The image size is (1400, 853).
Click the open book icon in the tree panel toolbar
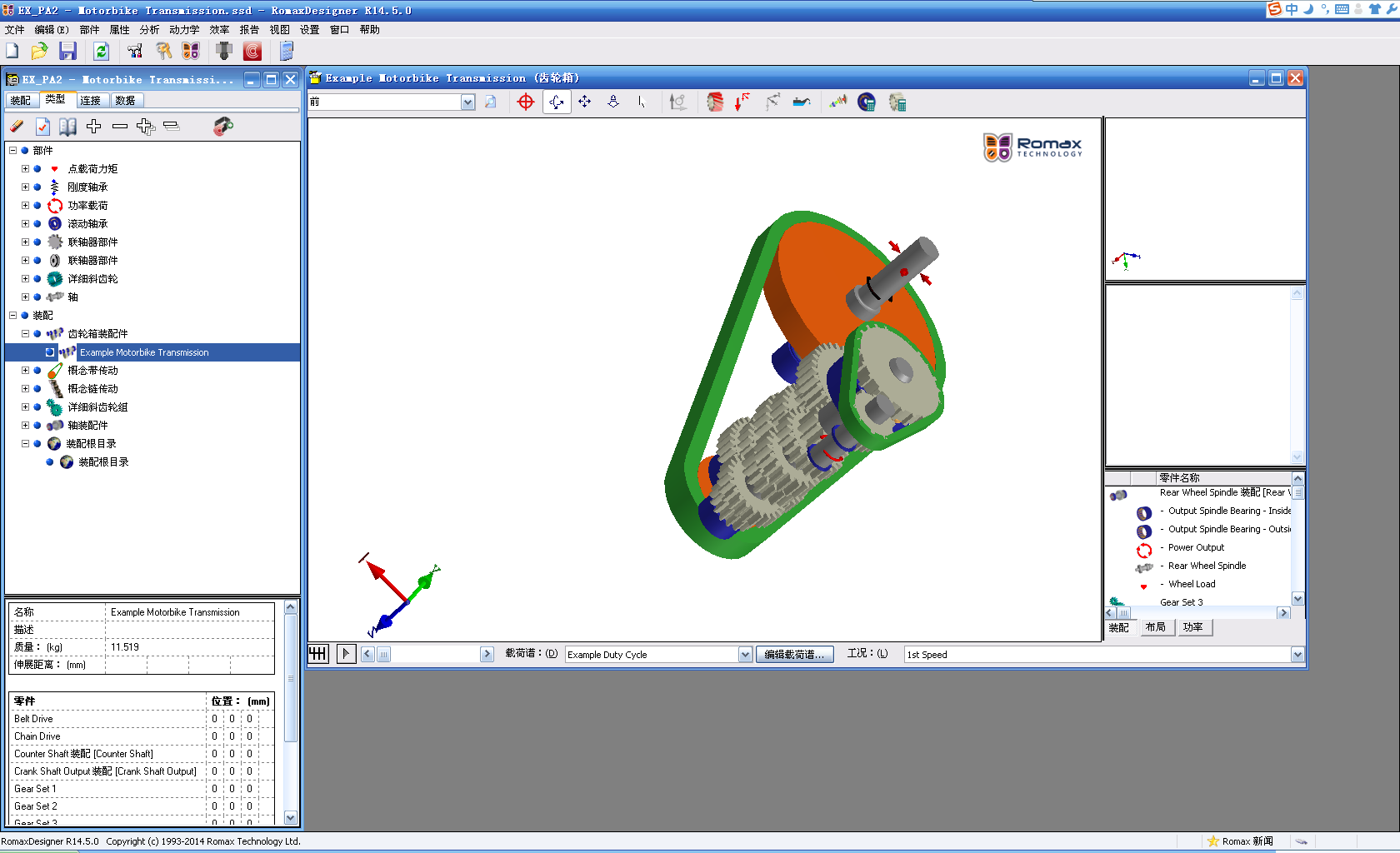point(67,126)
